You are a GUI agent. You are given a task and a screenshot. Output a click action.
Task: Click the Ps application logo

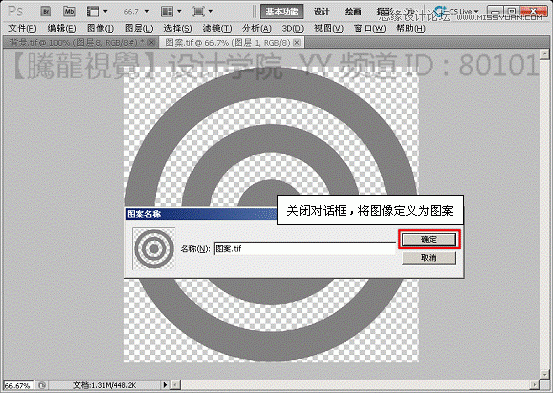tap(15, 12)
